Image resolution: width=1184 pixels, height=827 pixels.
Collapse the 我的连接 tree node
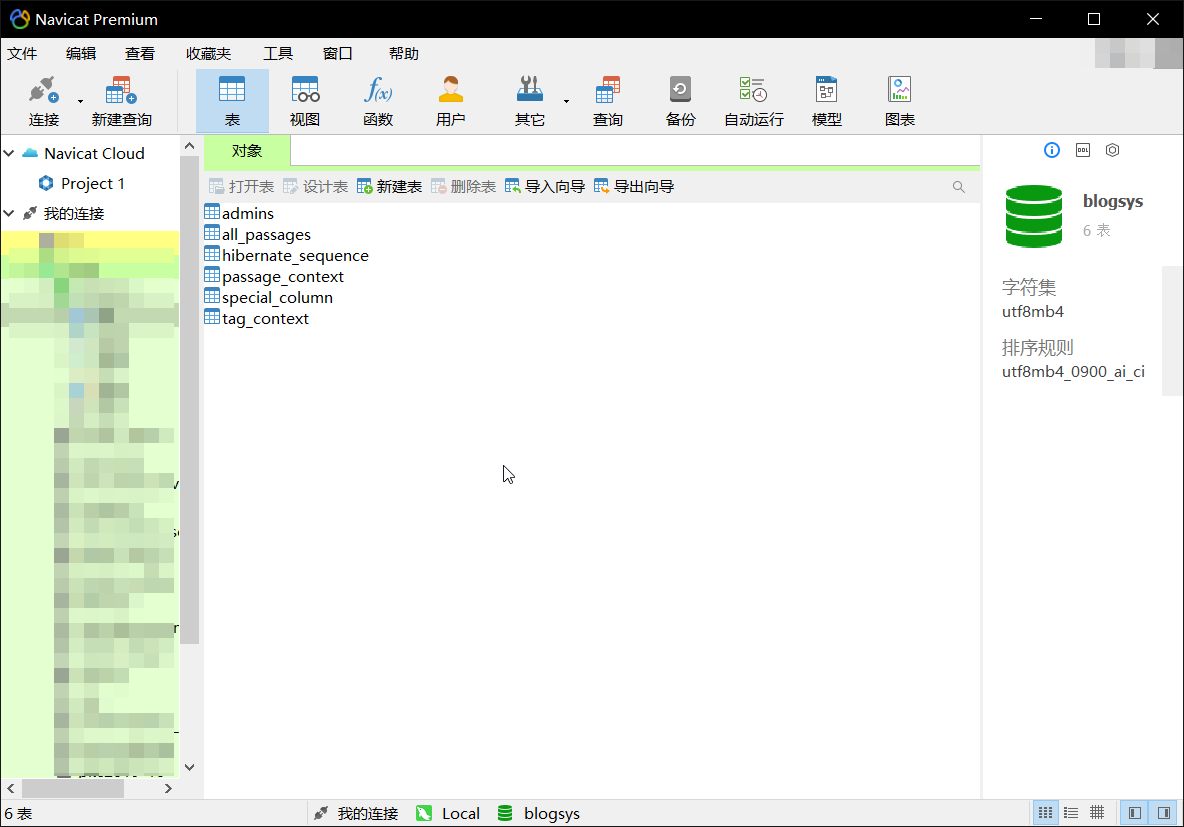point(9,214)
